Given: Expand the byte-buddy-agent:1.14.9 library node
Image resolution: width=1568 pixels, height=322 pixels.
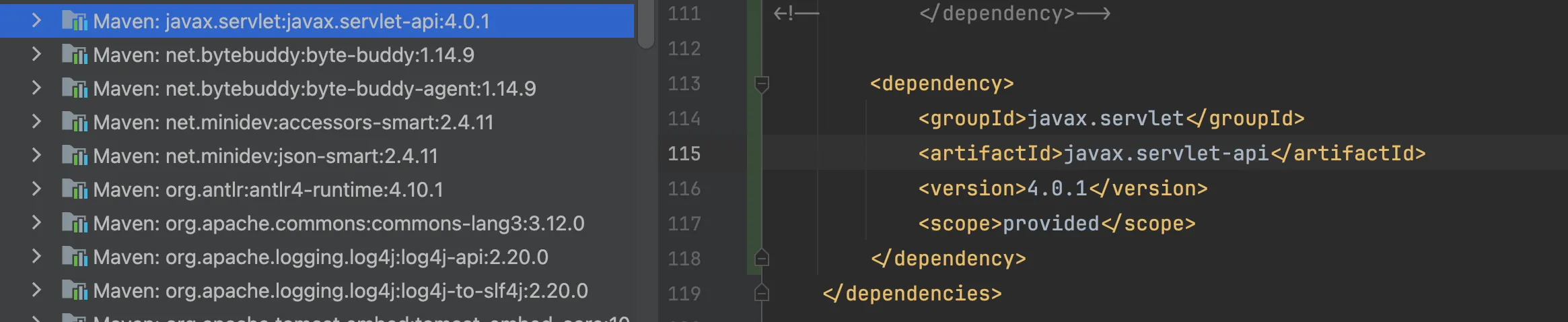Looking at the screenshot, I should coord(36,88).
